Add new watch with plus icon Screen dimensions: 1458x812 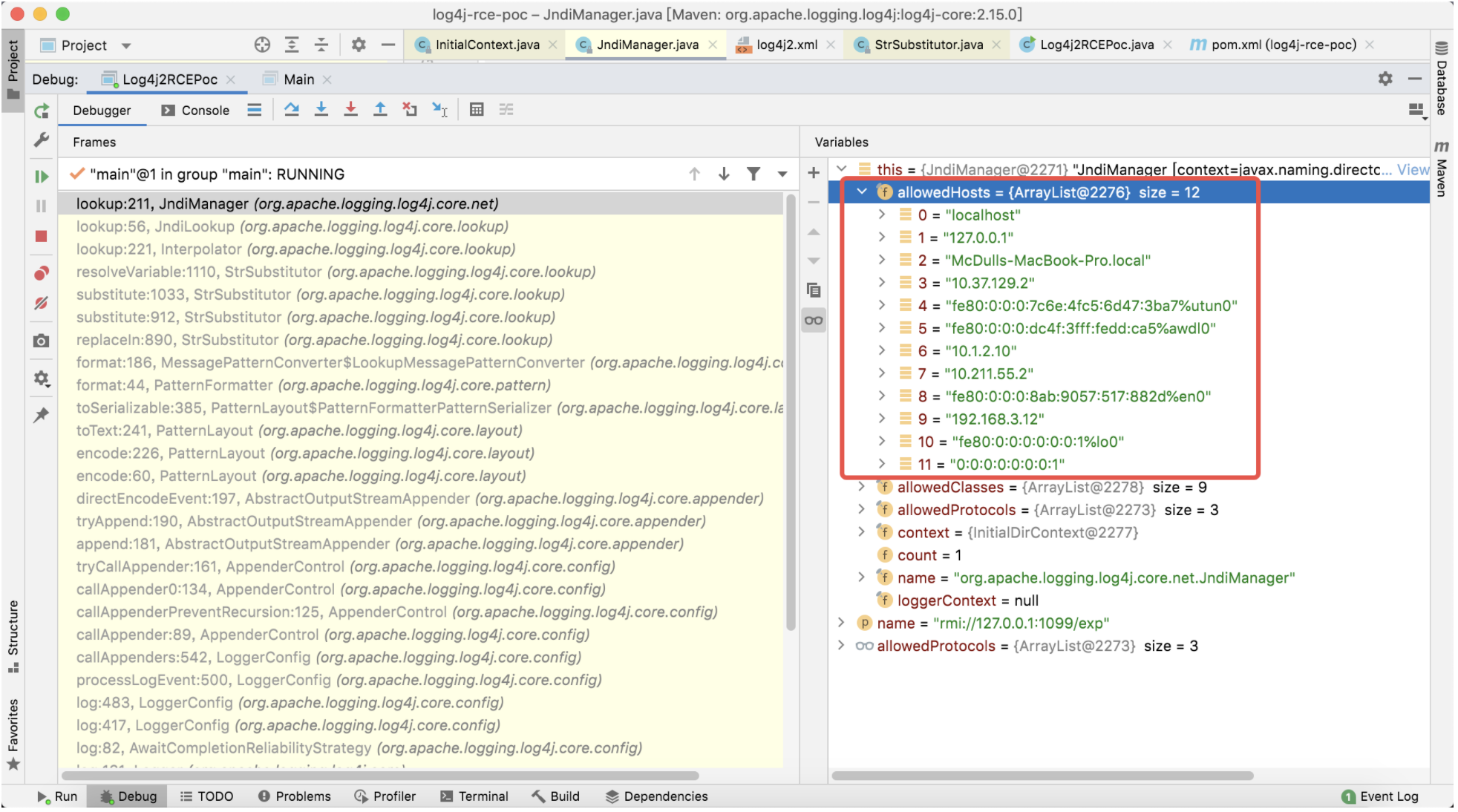(814, 173)
